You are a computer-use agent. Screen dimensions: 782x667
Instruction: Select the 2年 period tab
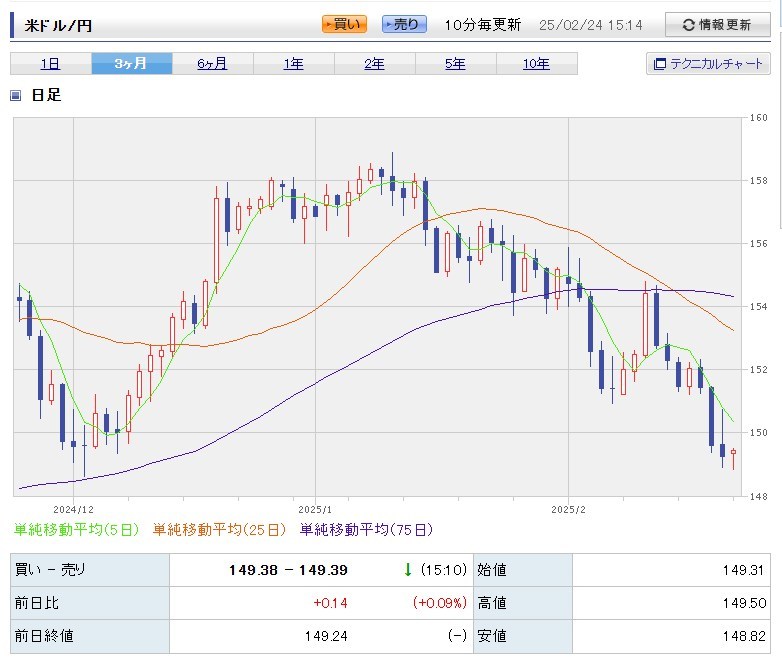pos(374,64)
